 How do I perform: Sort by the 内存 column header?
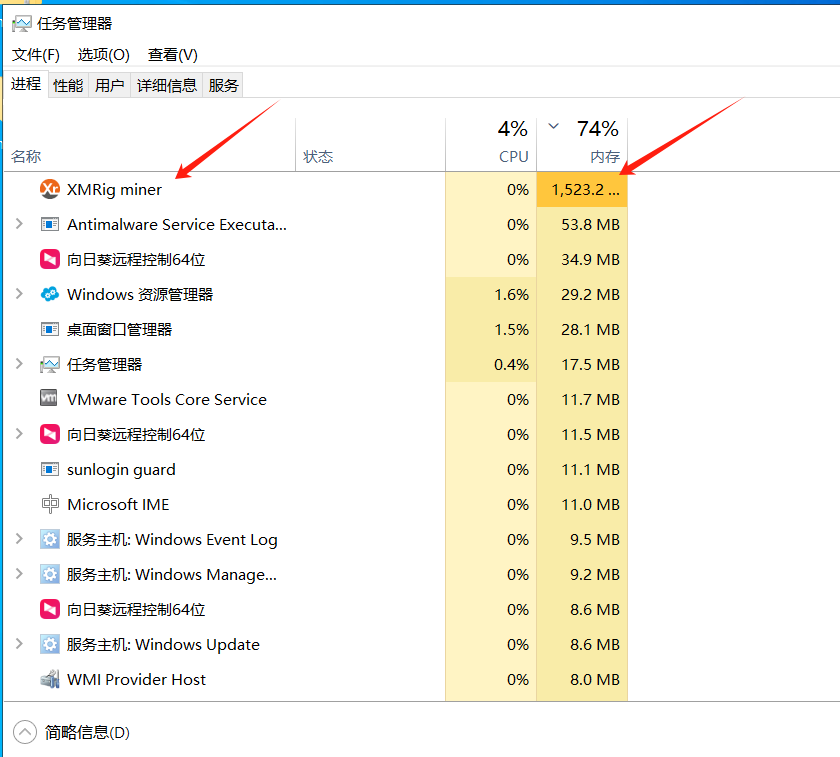pyautogui.click(x=582, y=145)
